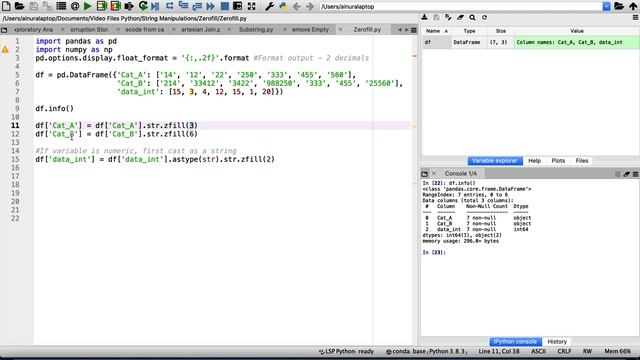The height and width of the screenshot is (360, 640).
Task: Continue execution with double-arrow icon
Action: coord(211,6)
